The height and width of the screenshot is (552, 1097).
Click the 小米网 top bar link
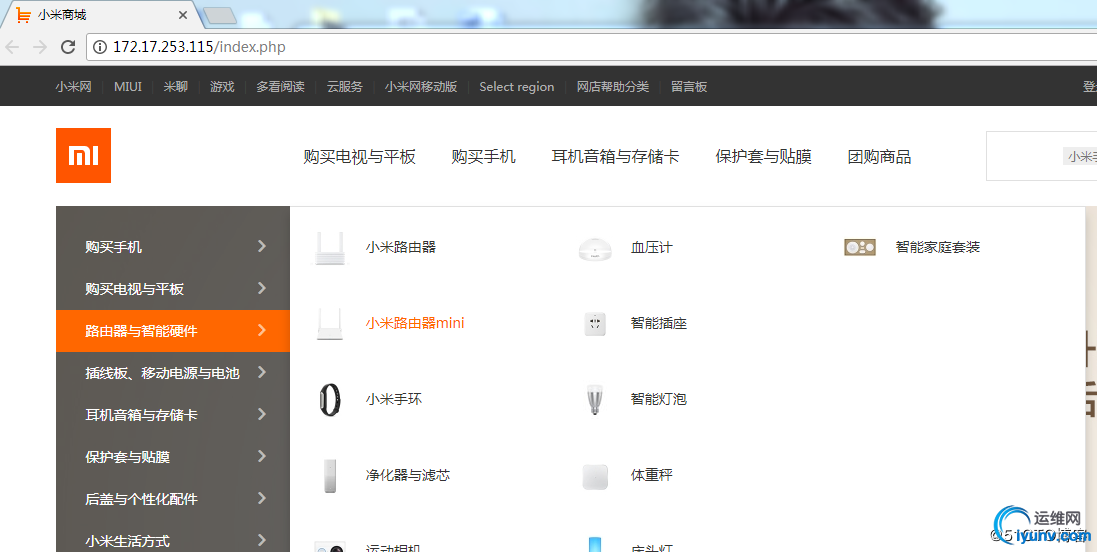click(73, 87)
